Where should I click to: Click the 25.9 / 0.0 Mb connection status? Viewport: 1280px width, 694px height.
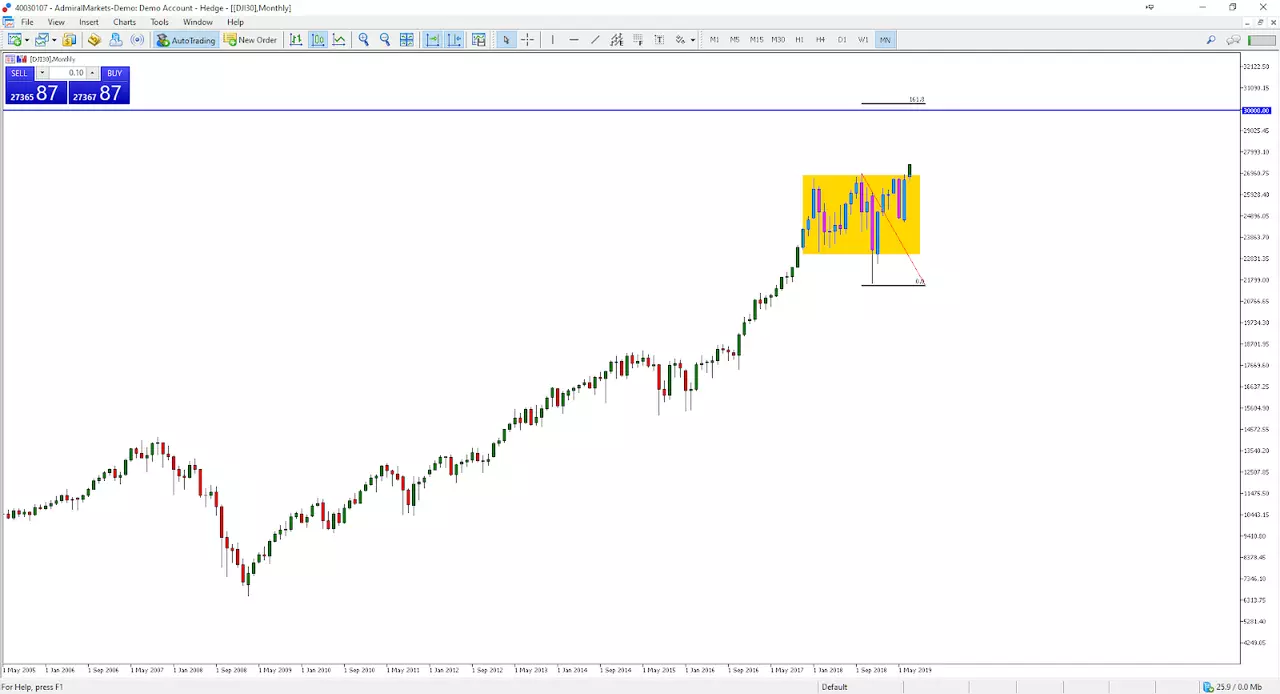pyautogui.click(x=1233, y=687)
